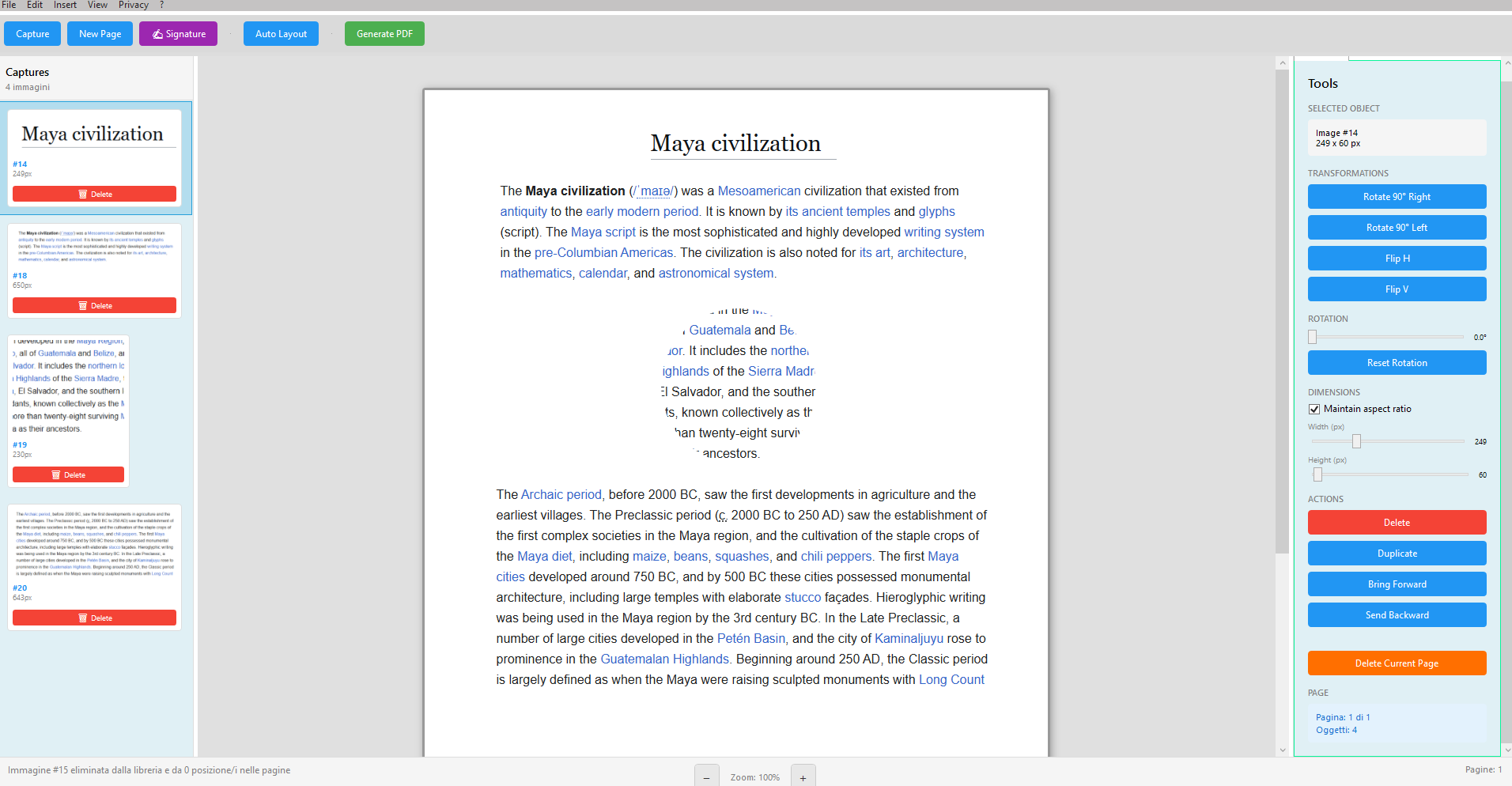This screenshot has width=1512, height=786.
Task: Adjust the Rotation slider
Action: 1311,337
